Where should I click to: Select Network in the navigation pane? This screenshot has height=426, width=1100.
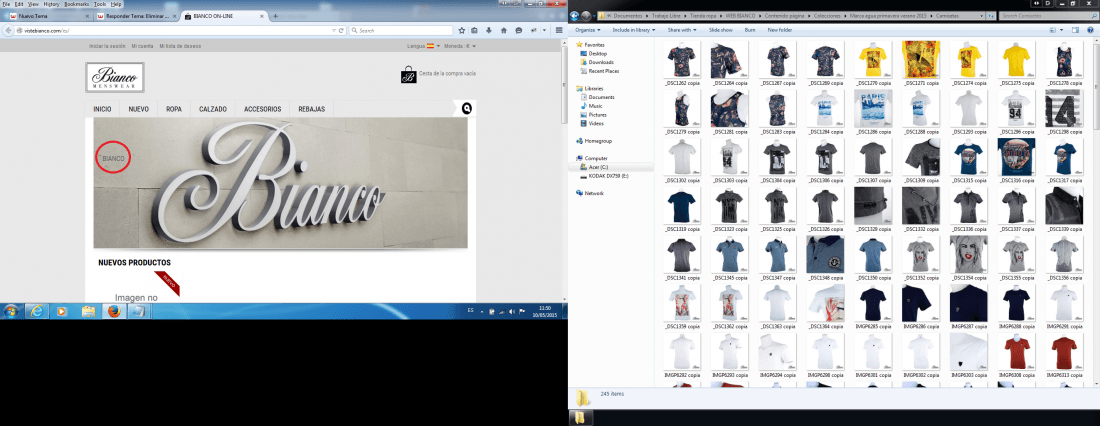(x=594, y=193)
